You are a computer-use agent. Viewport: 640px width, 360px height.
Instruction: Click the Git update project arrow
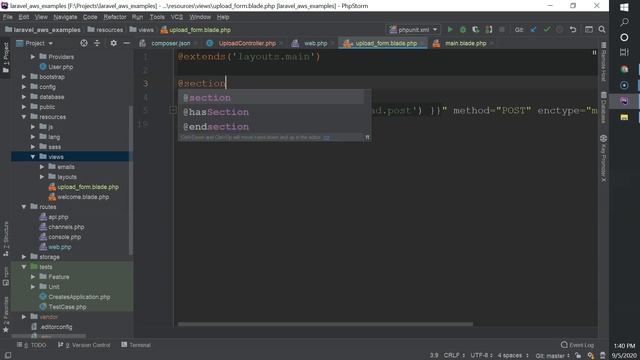coord(533,29)
